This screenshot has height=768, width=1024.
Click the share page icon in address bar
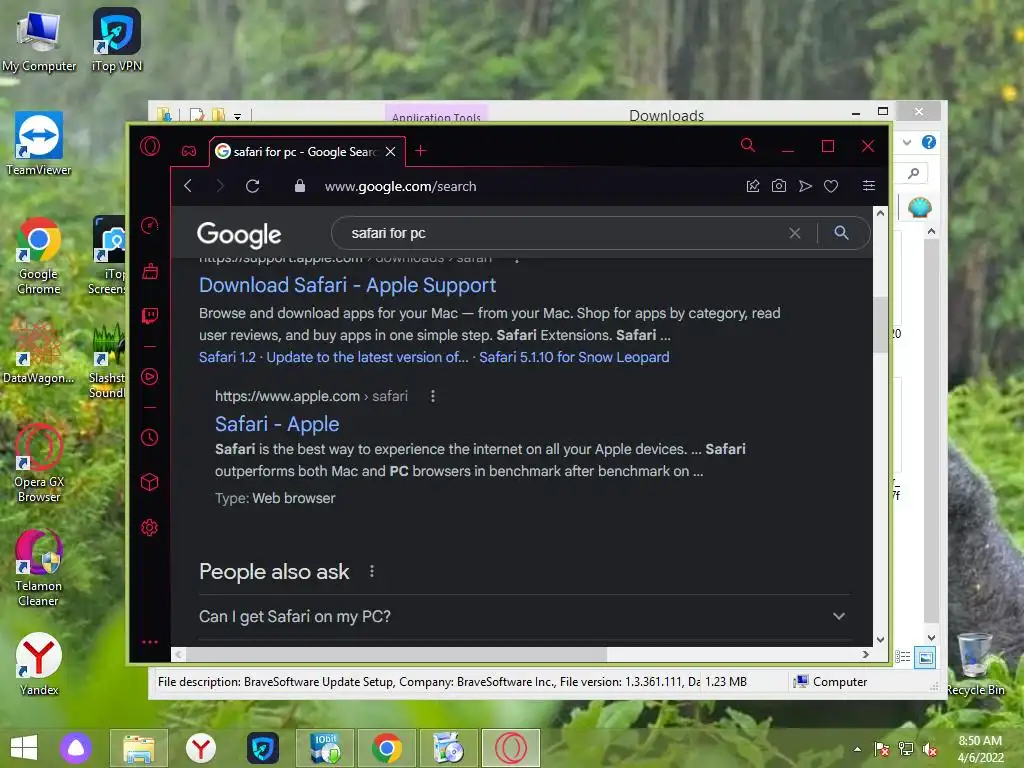(x=753, y=186)
